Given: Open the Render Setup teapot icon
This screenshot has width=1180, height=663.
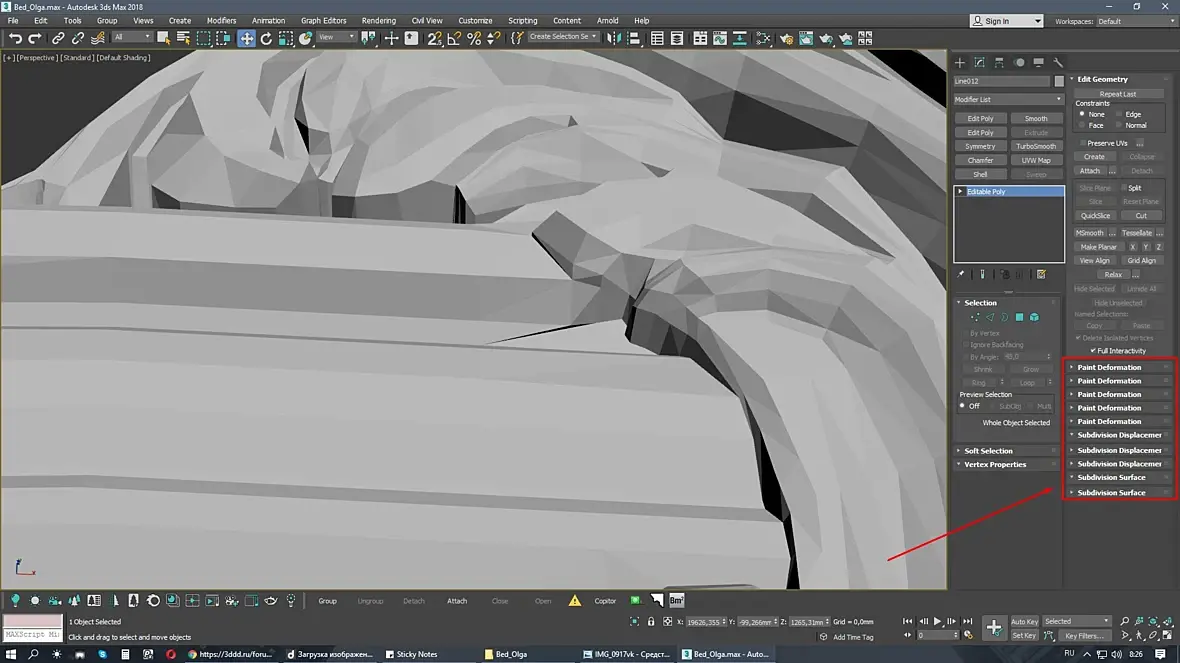Looking at the screenshot, I should 785,38.
